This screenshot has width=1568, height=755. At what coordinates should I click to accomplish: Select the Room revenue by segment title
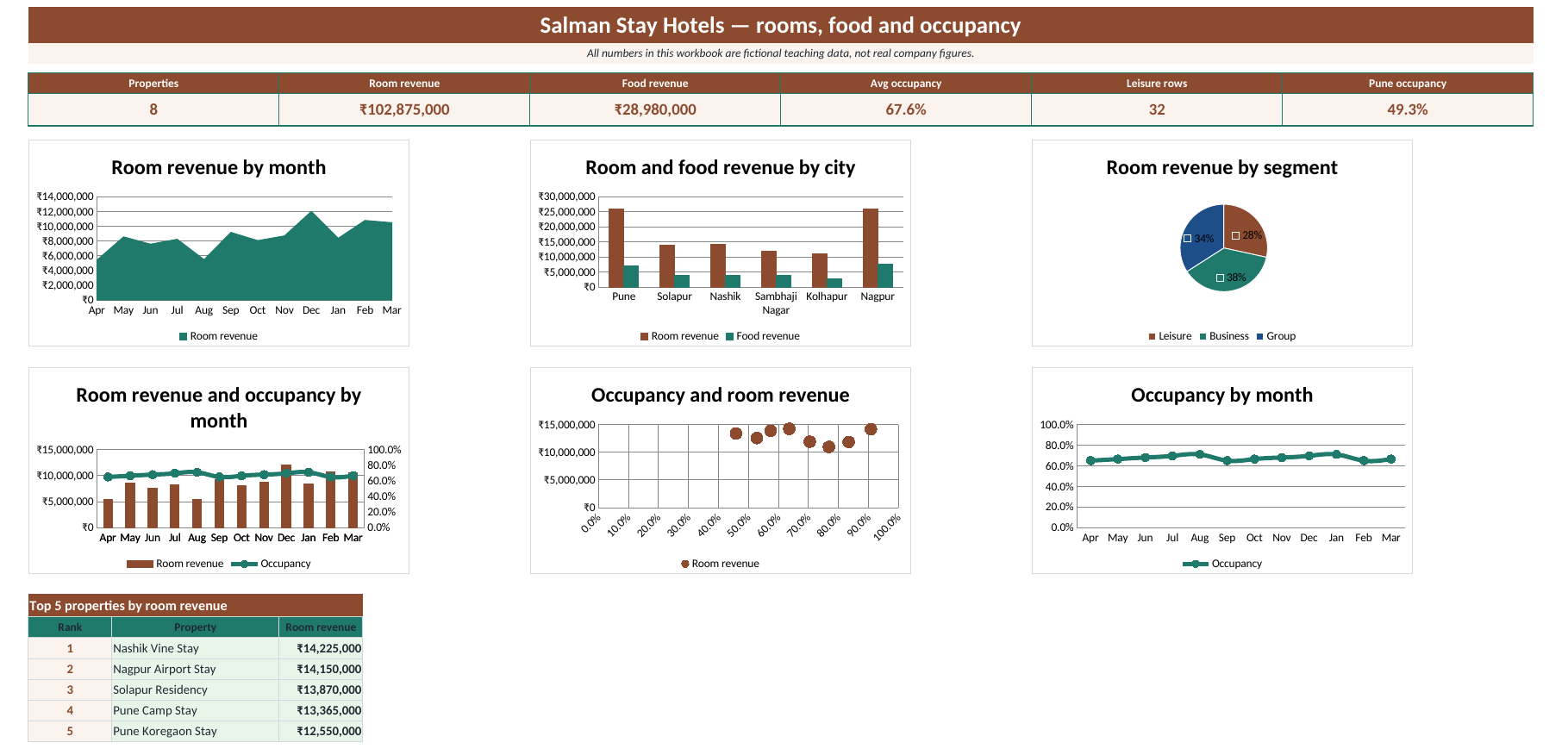tap(1222, 167)
